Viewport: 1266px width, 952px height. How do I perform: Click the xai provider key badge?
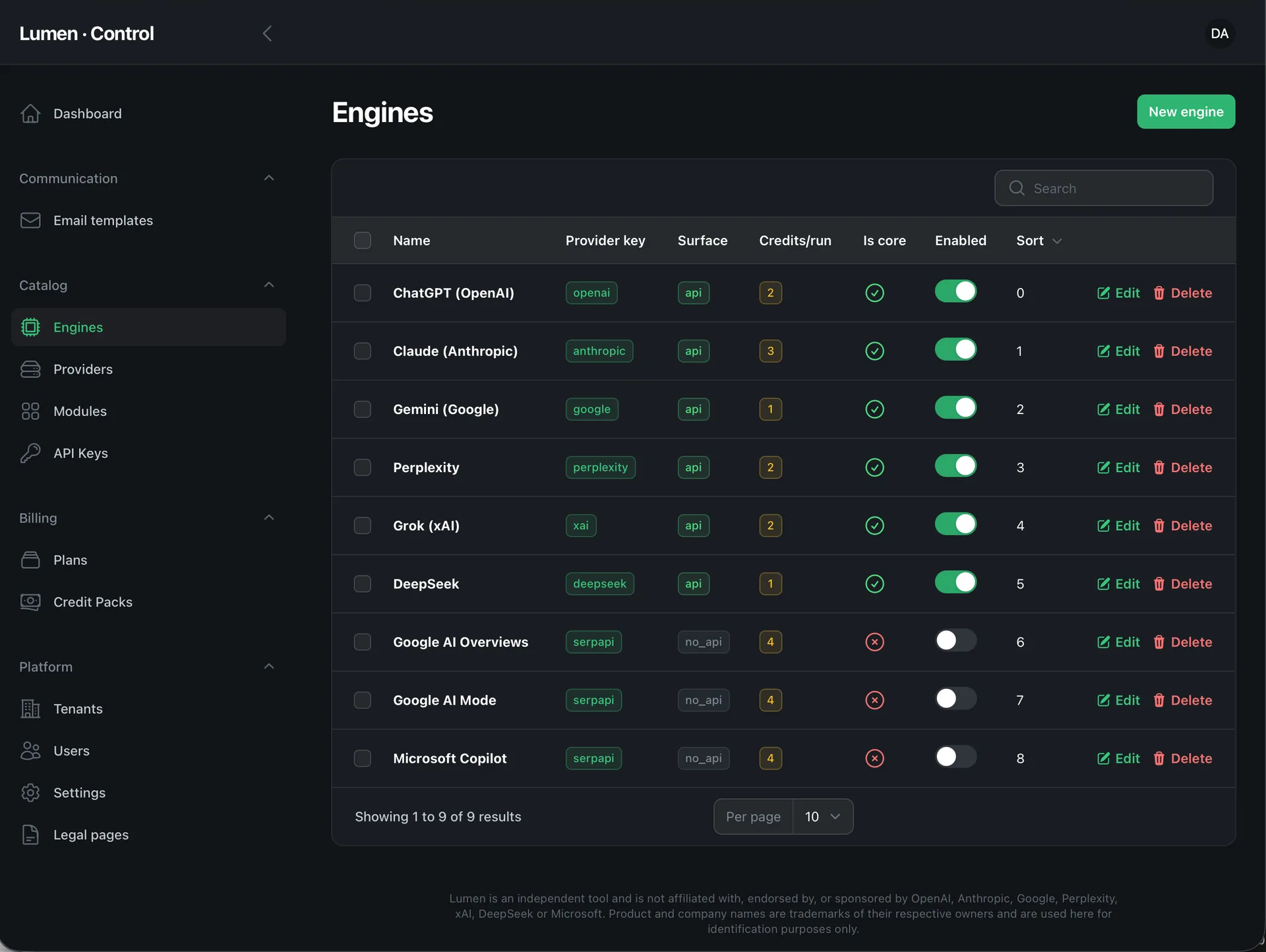tap(580, 525)
